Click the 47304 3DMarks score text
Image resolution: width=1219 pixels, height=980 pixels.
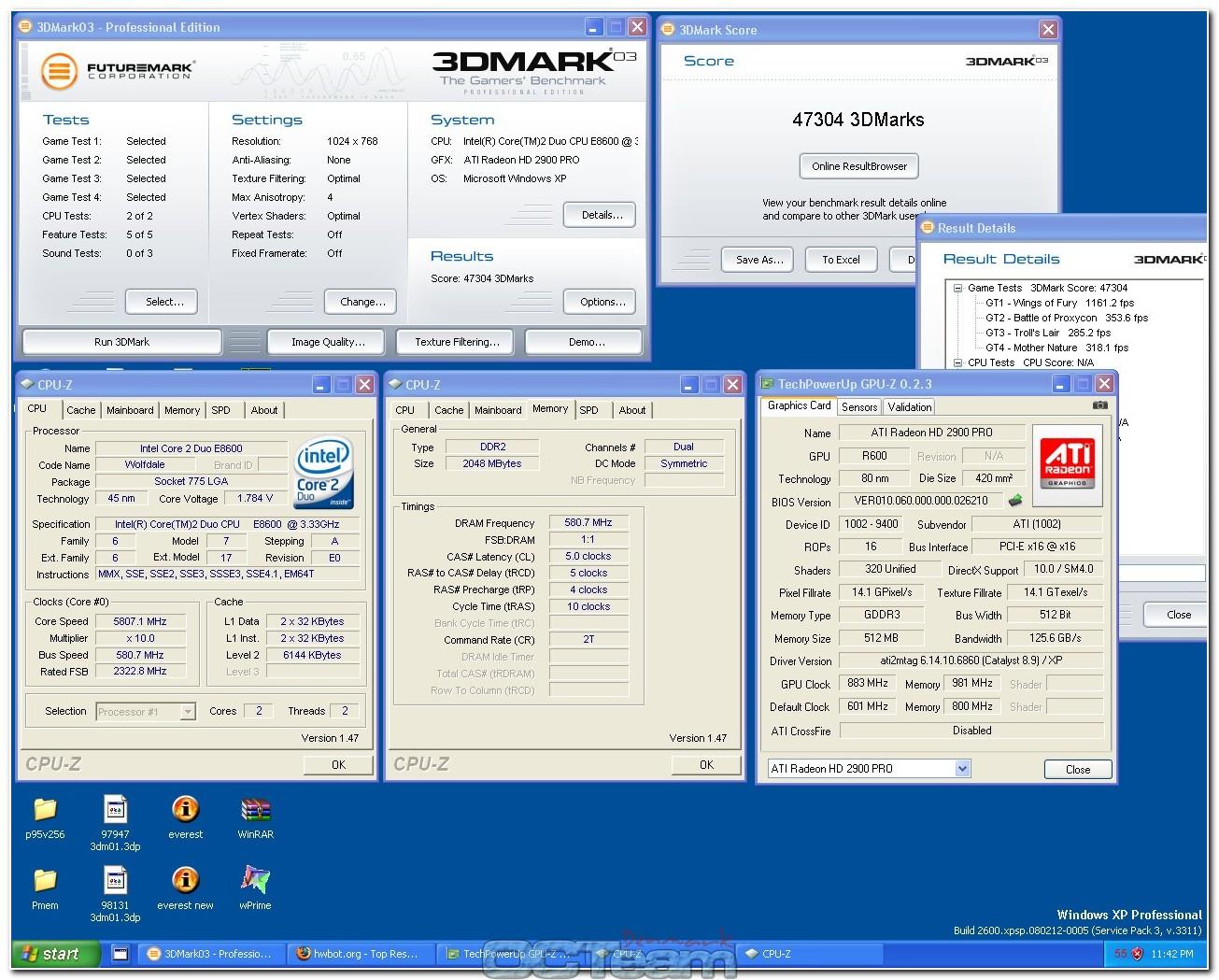coord(858,120)
